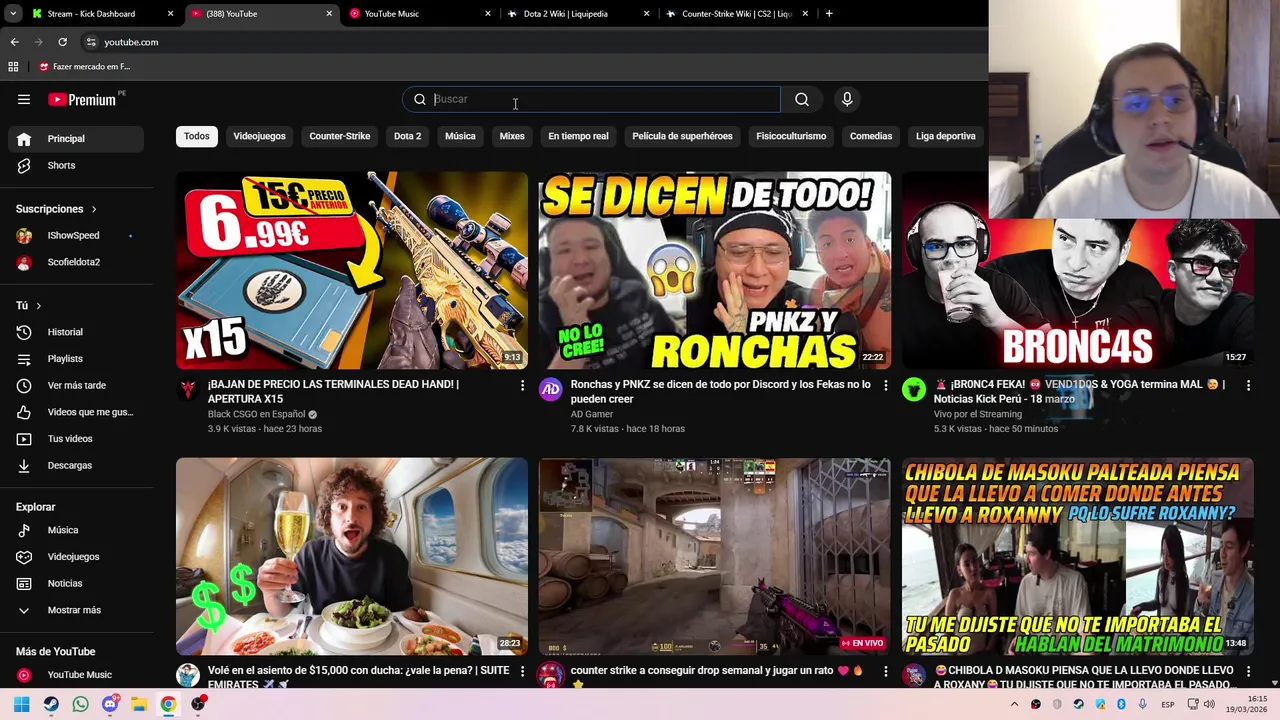1280x720 pixels.
Task: Open Música under Explorar
Action: click(x=76, y=530)
